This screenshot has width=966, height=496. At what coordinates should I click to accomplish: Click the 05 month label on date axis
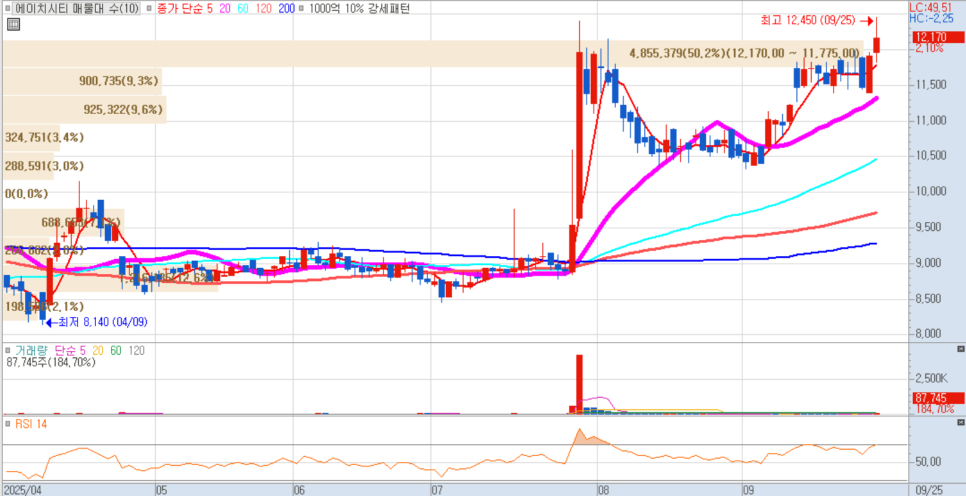(x=161, y=490)
